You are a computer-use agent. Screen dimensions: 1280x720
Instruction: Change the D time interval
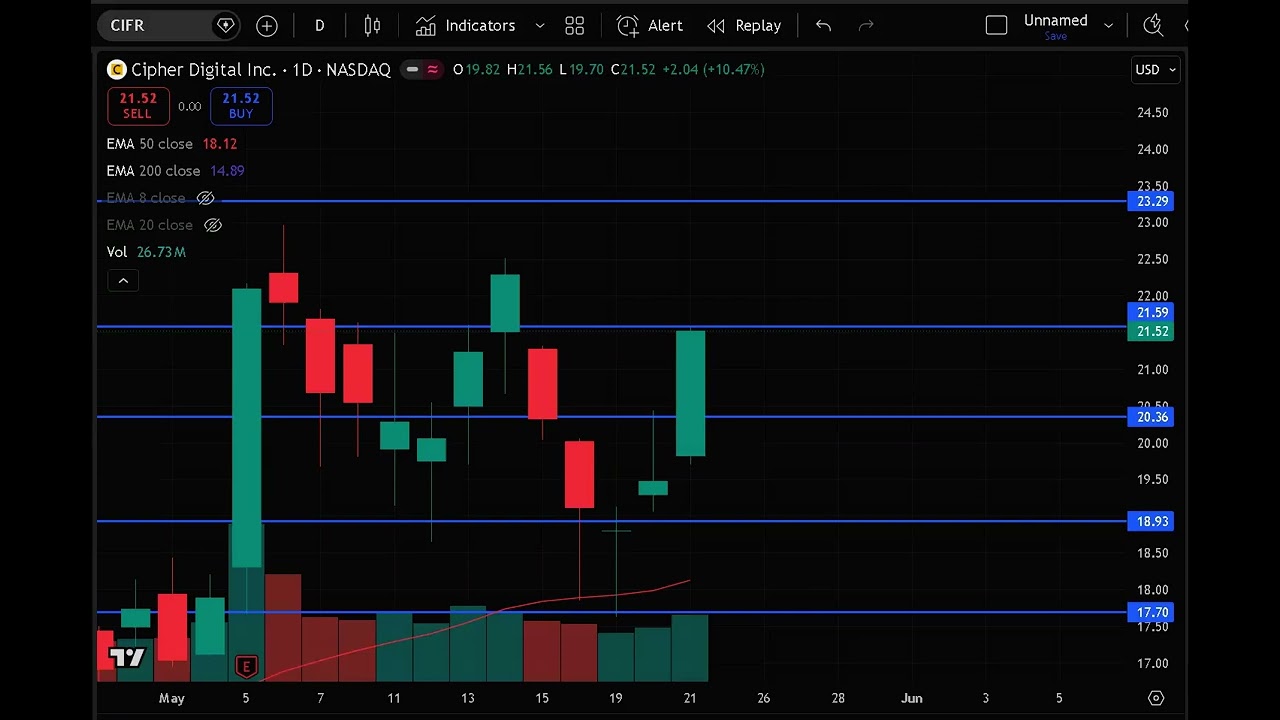320,26
